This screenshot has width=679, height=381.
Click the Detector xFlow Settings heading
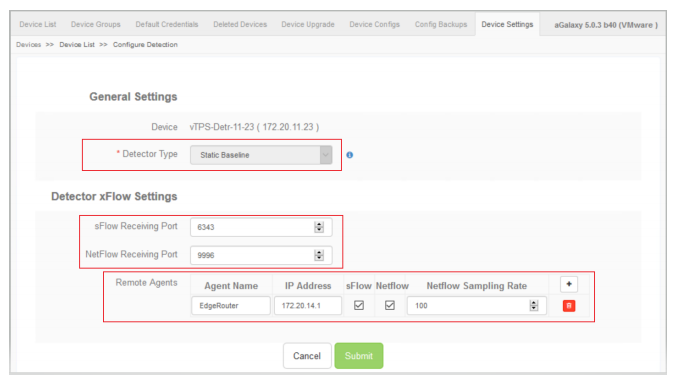click(x=114, y=197)
